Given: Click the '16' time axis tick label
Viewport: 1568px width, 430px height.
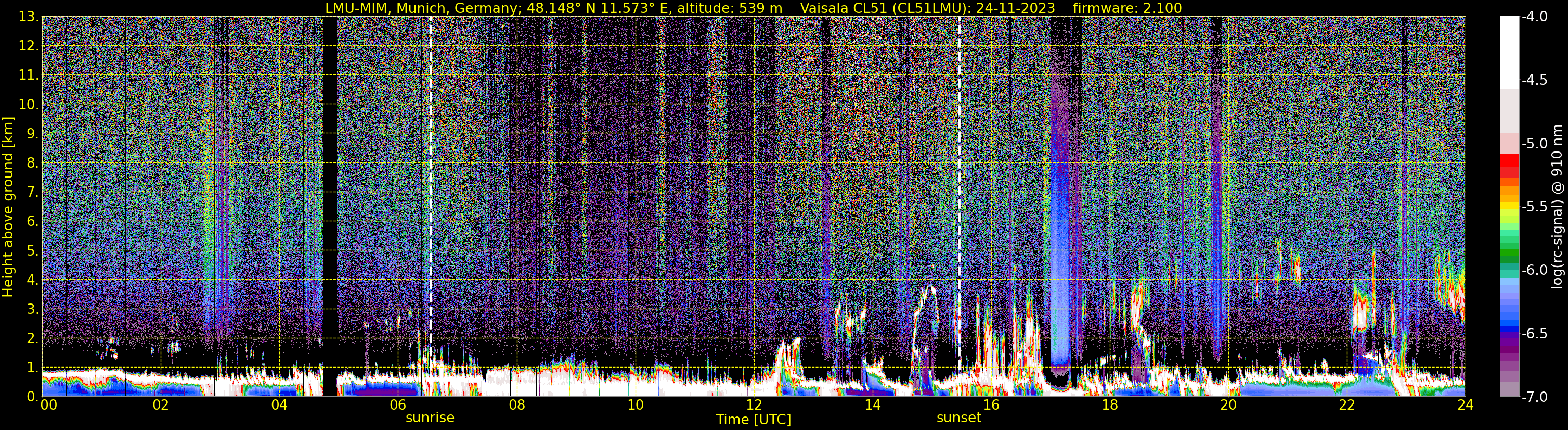Looking at the screenshot, I should (x=992, y=405).
